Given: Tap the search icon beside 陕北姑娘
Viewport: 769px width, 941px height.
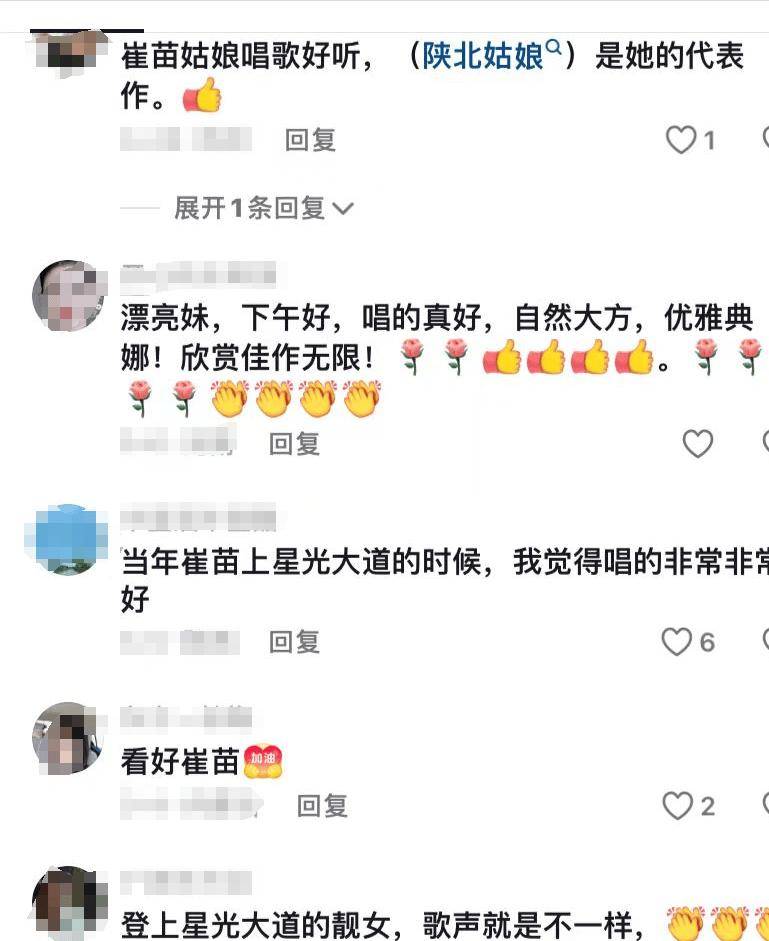Looking at the screenshot, I should (555, 46).
